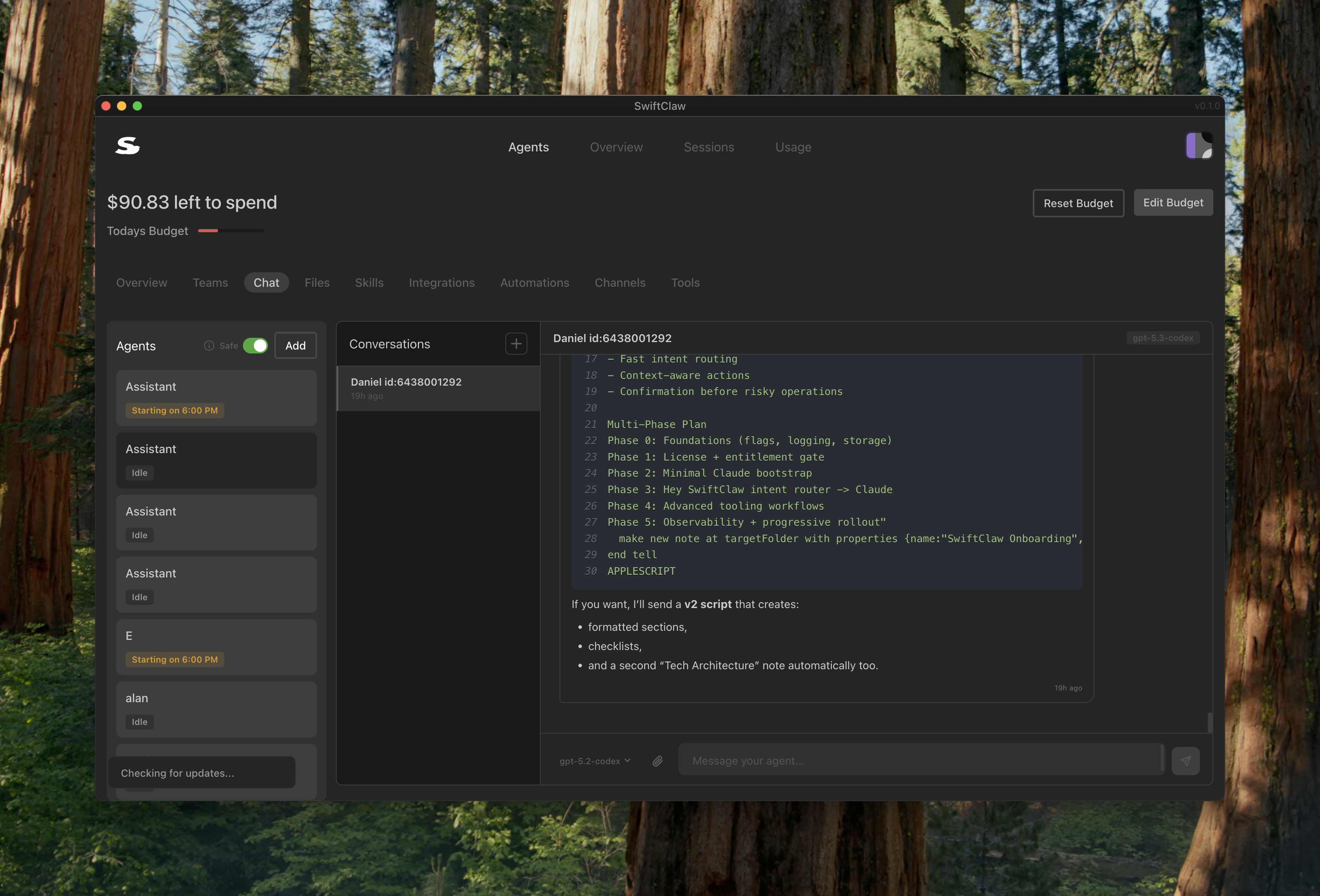The width and height of the screenshot is (1320, 896).
Task: Open the Tools sub-tab
Action: [685, 283]
